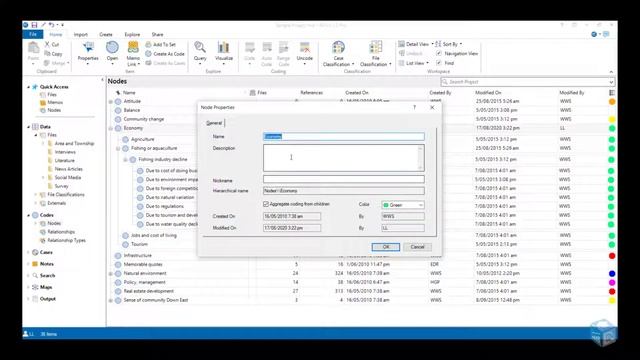Click the Name column header
This screenshot has width=640, height=360.
coord(129,93)
